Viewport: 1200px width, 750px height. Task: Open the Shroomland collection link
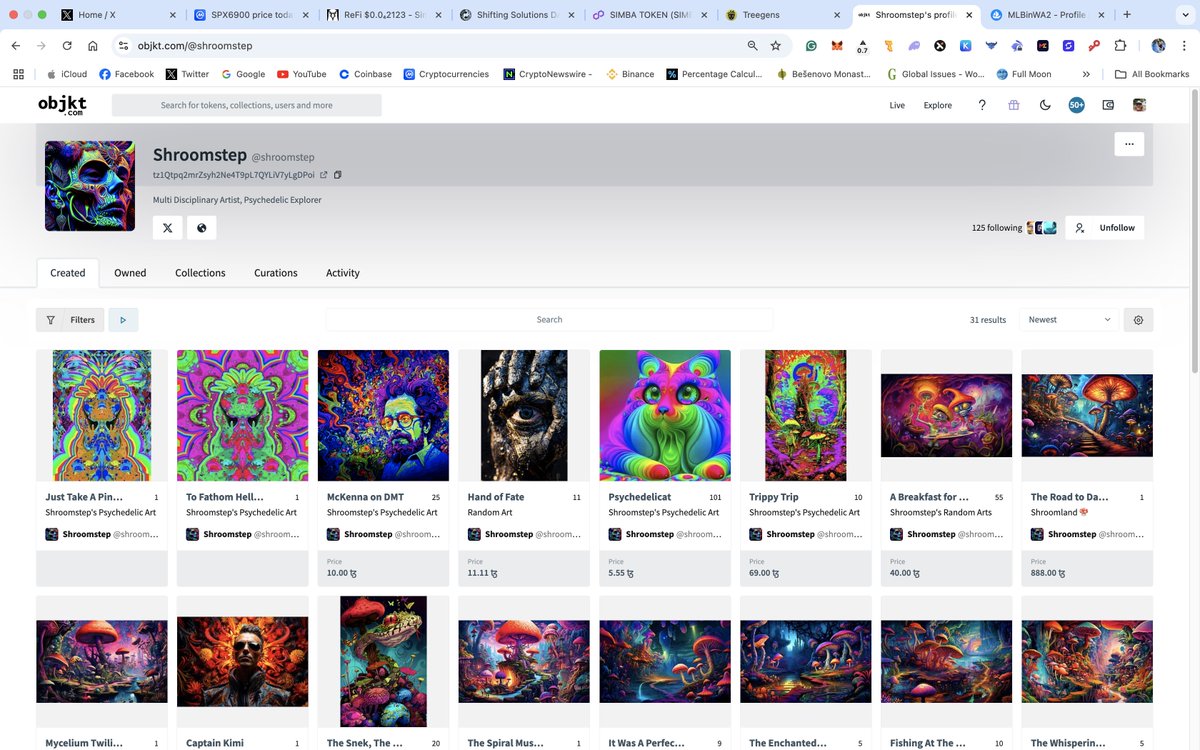pos(1060,512)
